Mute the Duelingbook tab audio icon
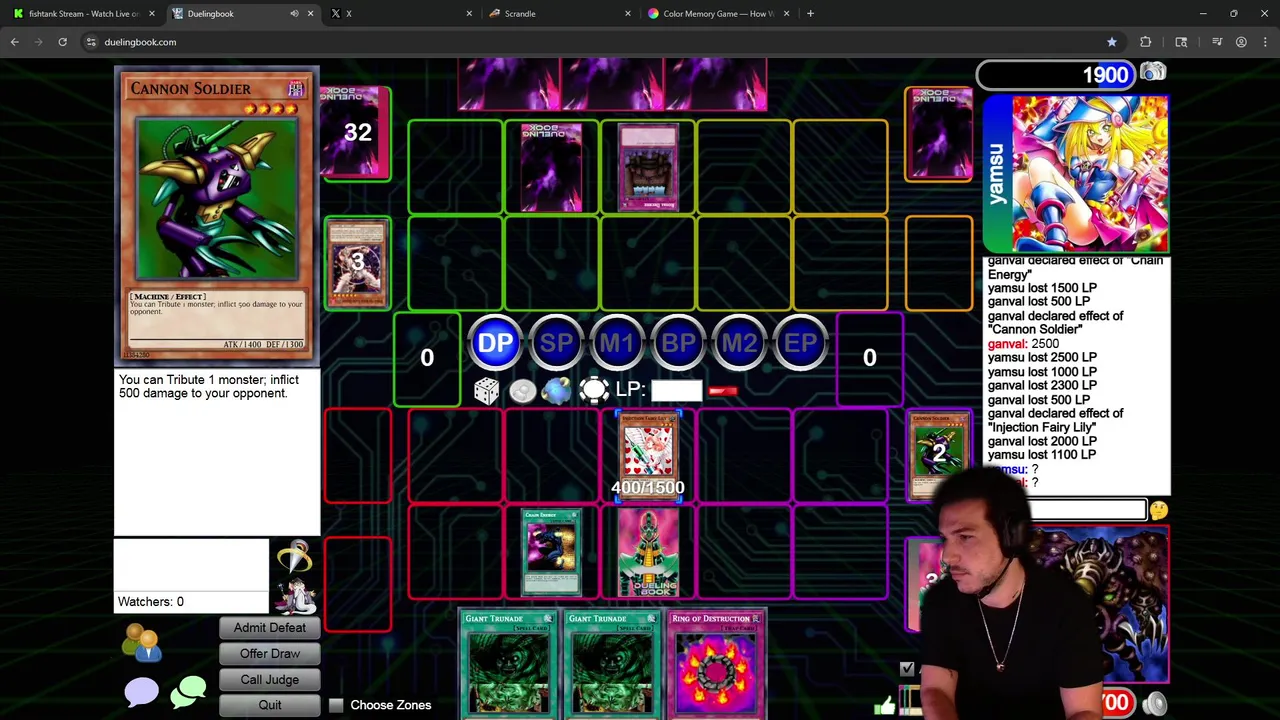Screen dimensions: 1280x720 click(294, 14)
